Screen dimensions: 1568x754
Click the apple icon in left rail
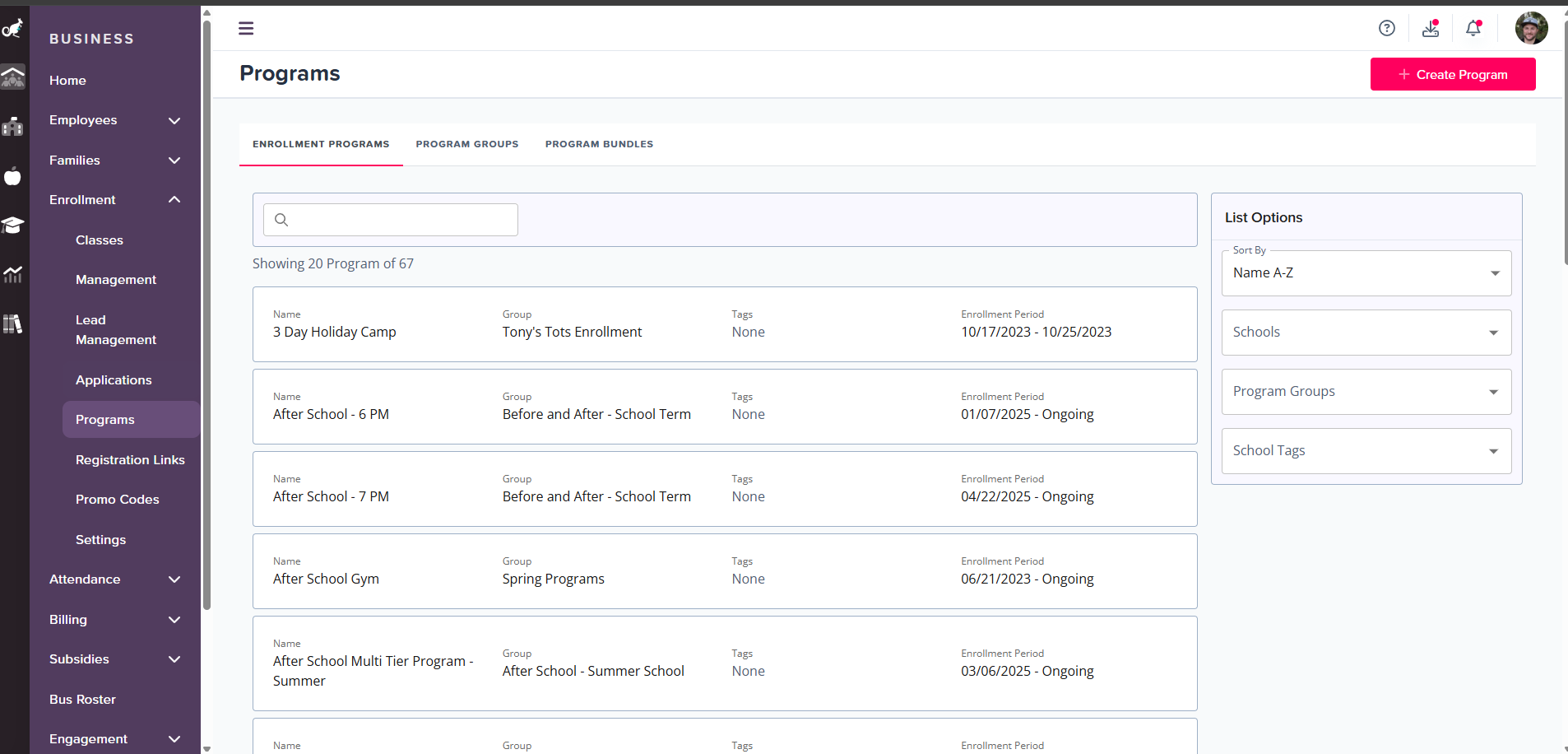coord(12,176)
